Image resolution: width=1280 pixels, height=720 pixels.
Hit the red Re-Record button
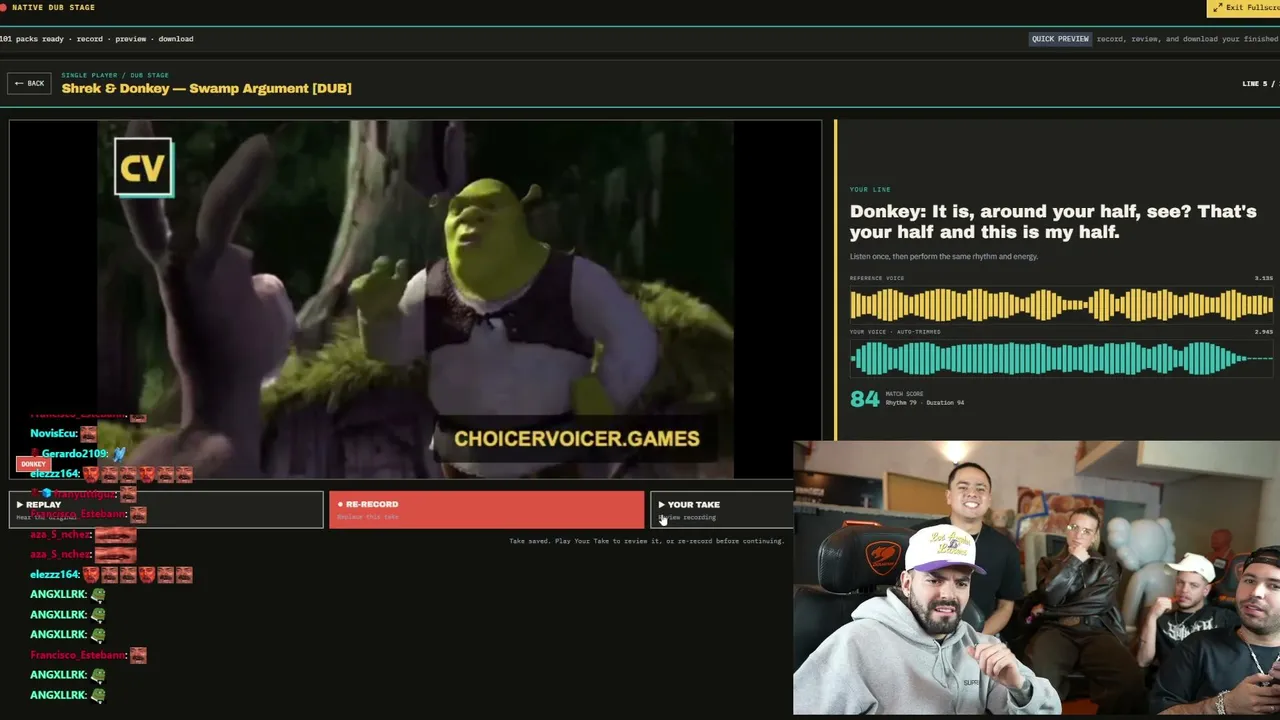click(x=487, y=509)
